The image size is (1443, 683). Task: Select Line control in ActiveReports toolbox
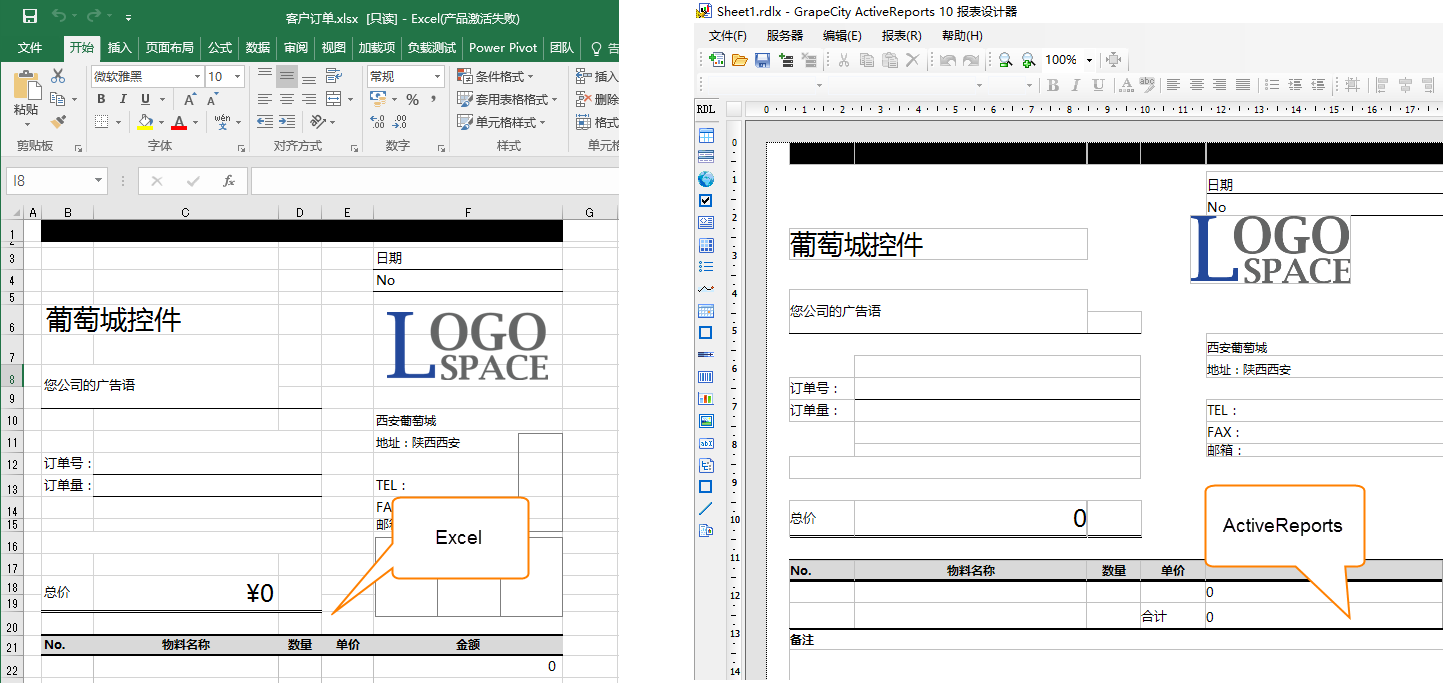706,509
